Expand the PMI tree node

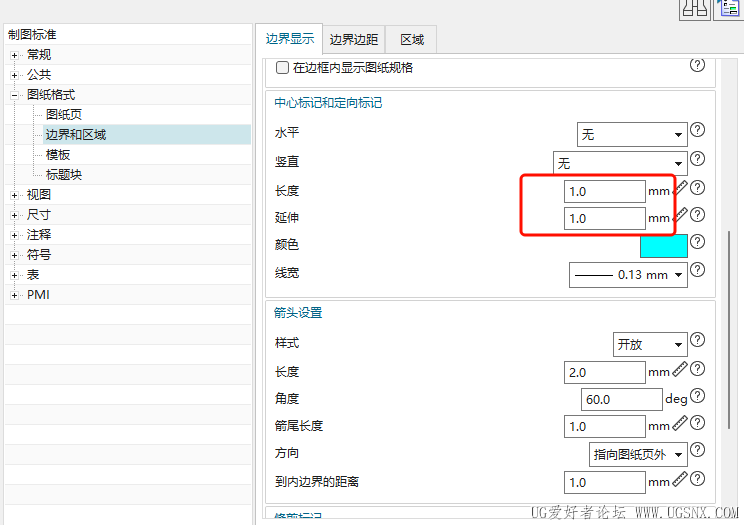tap(14, 295)
